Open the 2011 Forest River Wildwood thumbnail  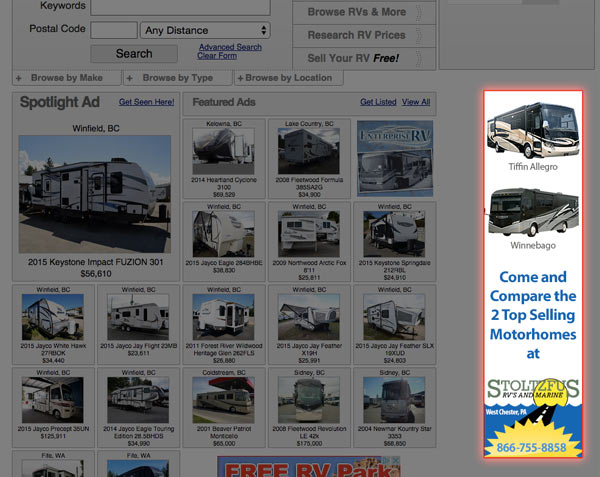pos(223,317)
